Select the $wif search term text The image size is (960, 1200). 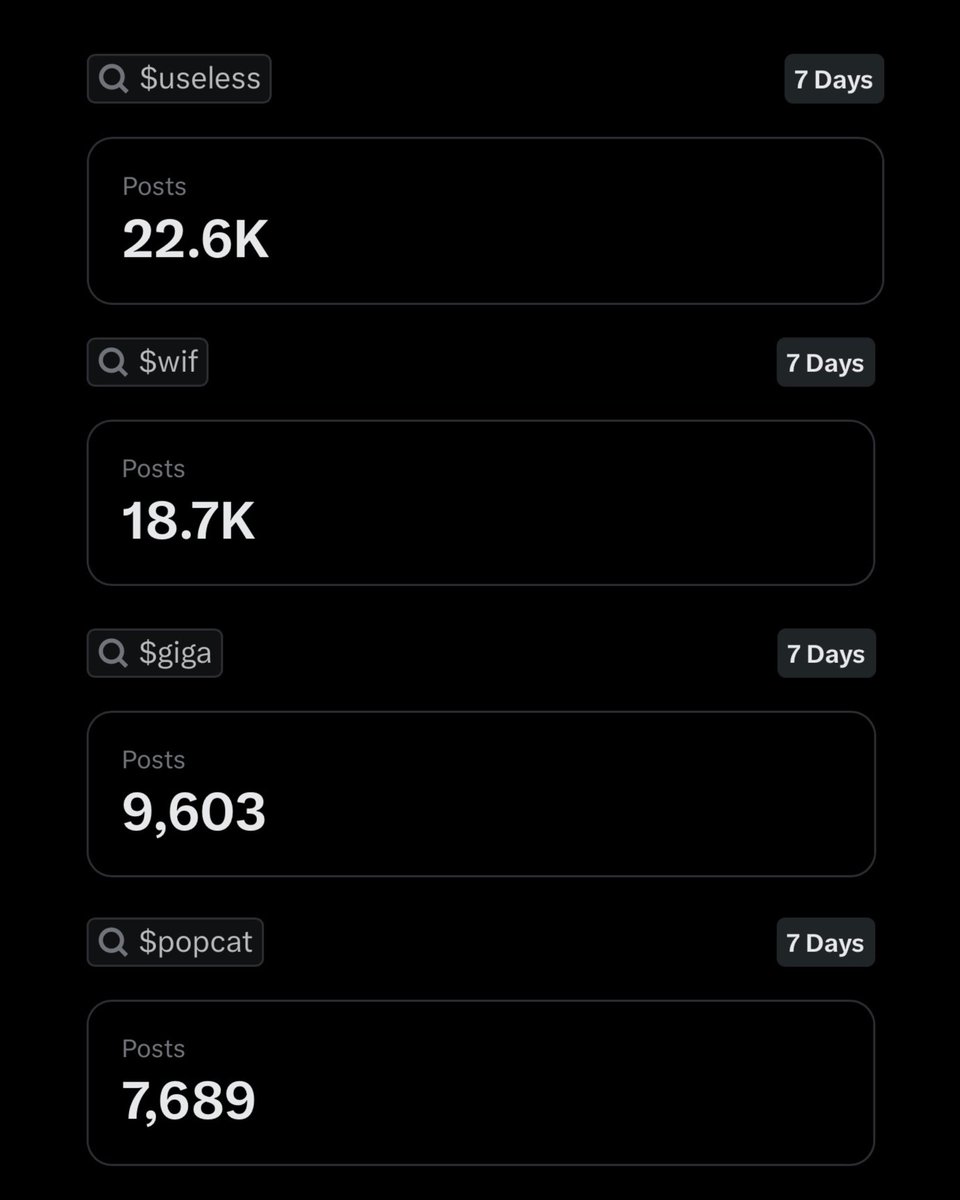pyautogui.click(x=169, y=362)
